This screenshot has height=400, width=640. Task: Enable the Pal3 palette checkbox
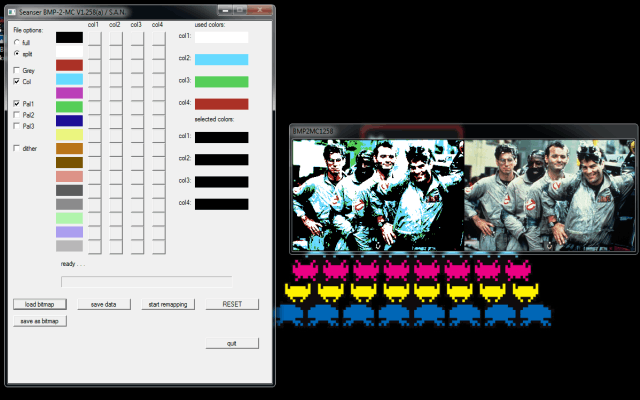17,126
